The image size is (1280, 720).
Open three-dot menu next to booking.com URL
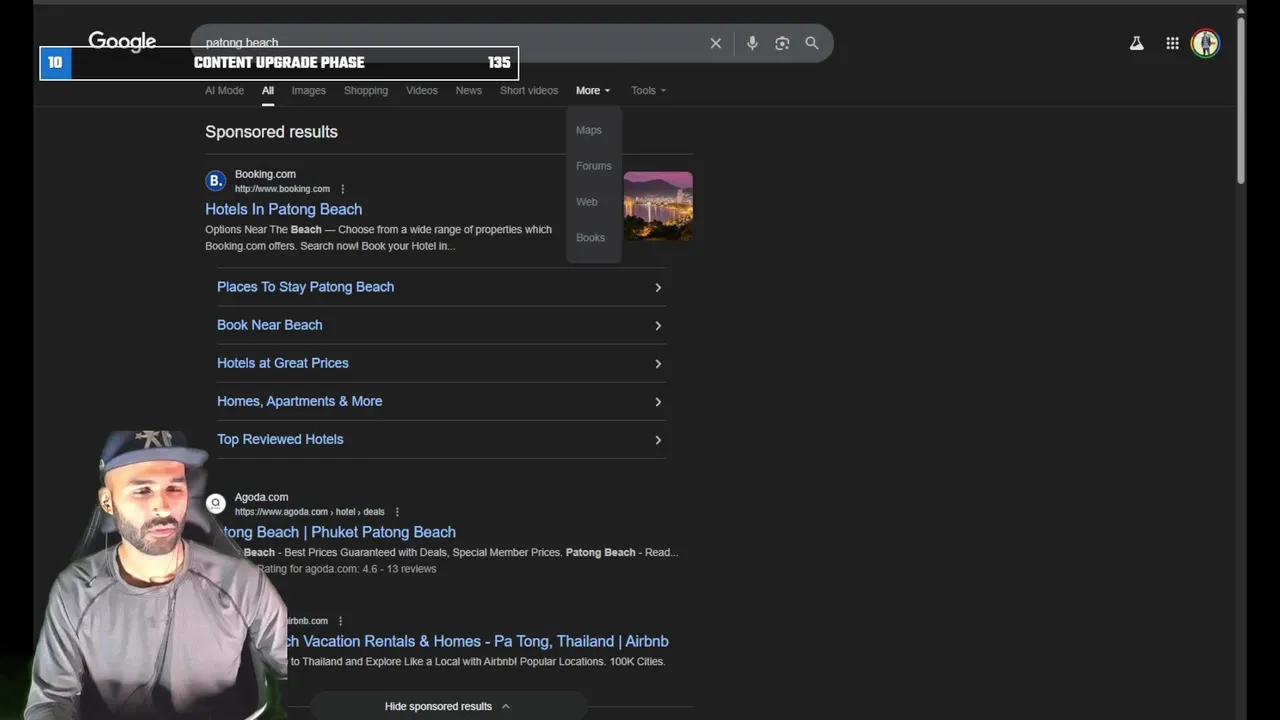click(x=343, y=189)
